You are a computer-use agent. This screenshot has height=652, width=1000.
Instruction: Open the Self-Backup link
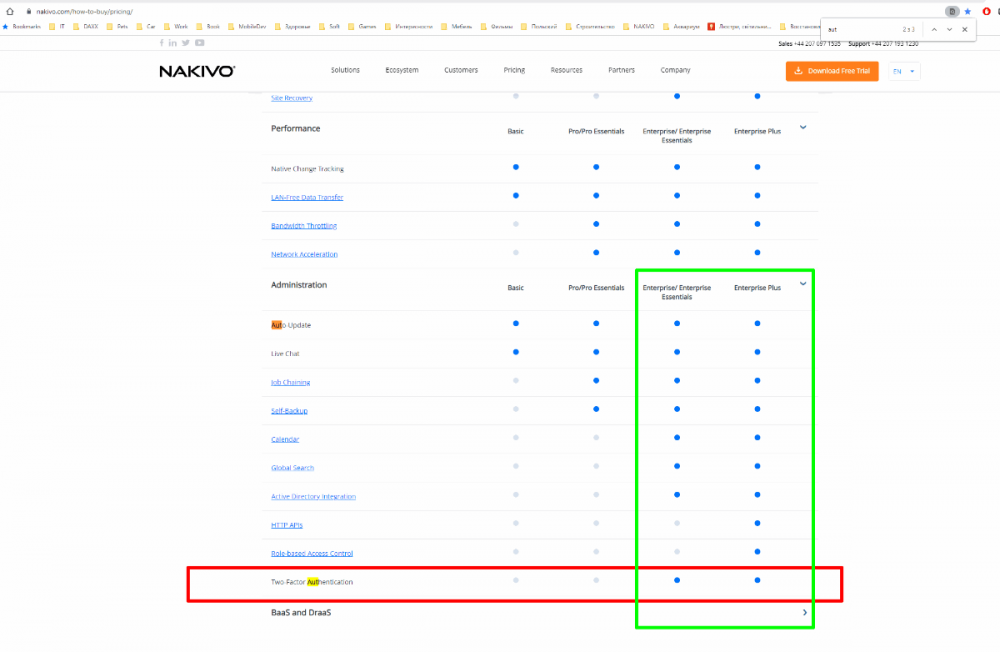[289, 411]
